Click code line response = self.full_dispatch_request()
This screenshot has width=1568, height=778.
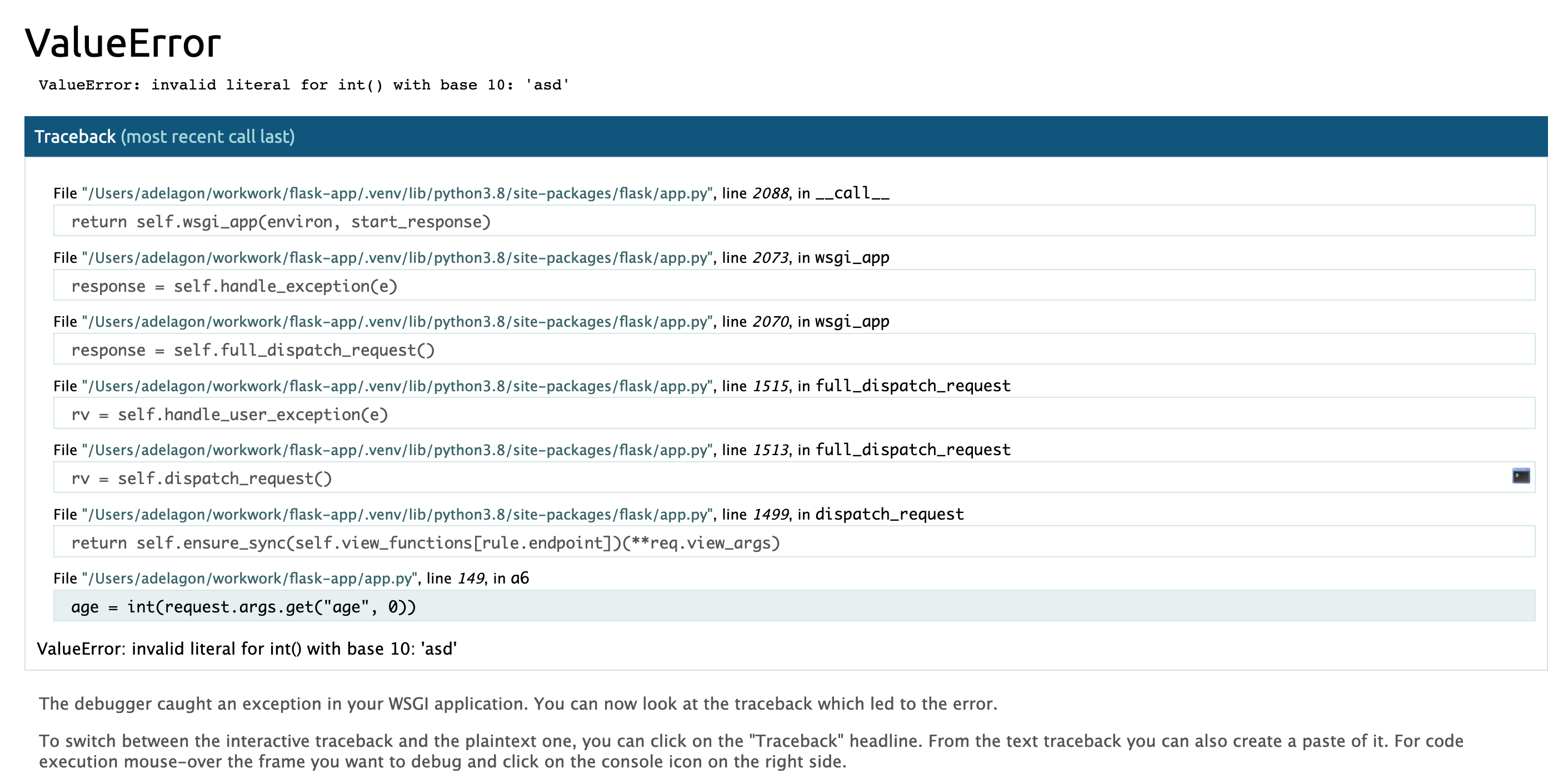point(794,350)
